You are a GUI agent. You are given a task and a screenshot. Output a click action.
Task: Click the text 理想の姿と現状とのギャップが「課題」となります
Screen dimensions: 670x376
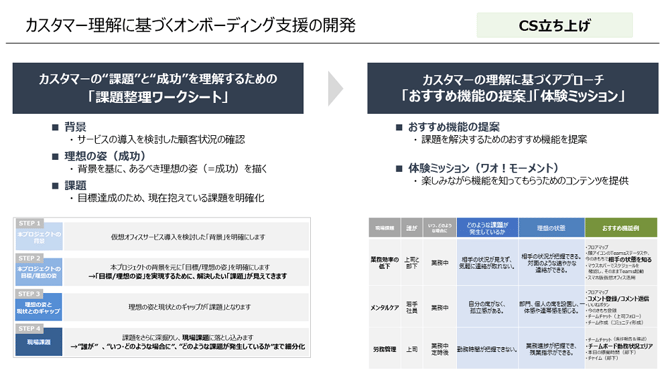[x=190, y=307]
